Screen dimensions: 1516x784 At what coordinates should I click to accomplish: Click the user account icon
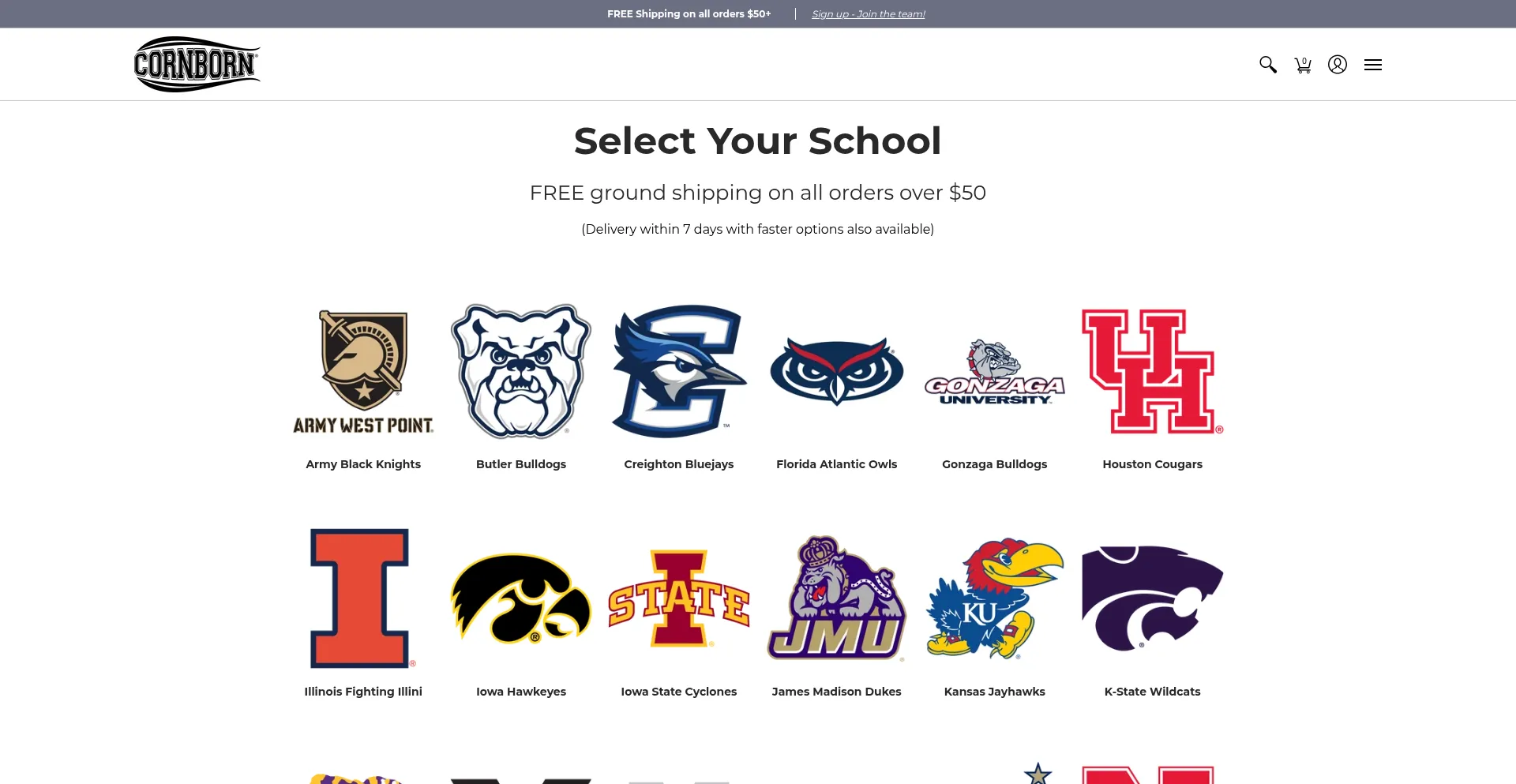click(1337, 65)
